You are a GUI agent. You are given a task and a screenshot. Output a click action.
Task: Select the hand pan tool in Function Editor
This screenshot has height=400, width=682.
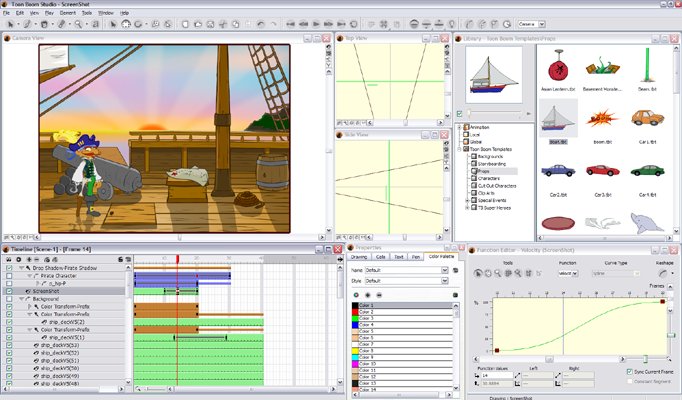(x=488, y=273)
